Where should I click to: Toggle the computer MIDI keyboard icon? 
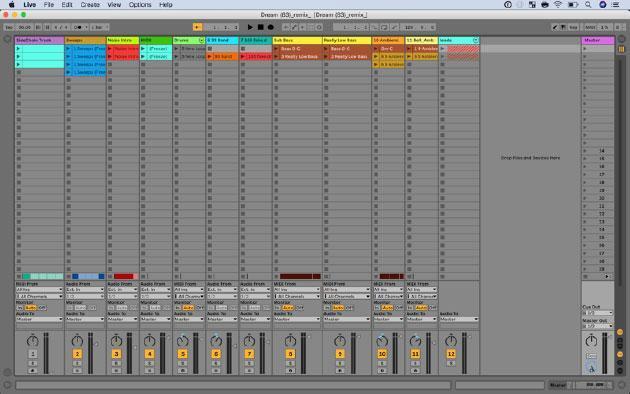point(563,27)
